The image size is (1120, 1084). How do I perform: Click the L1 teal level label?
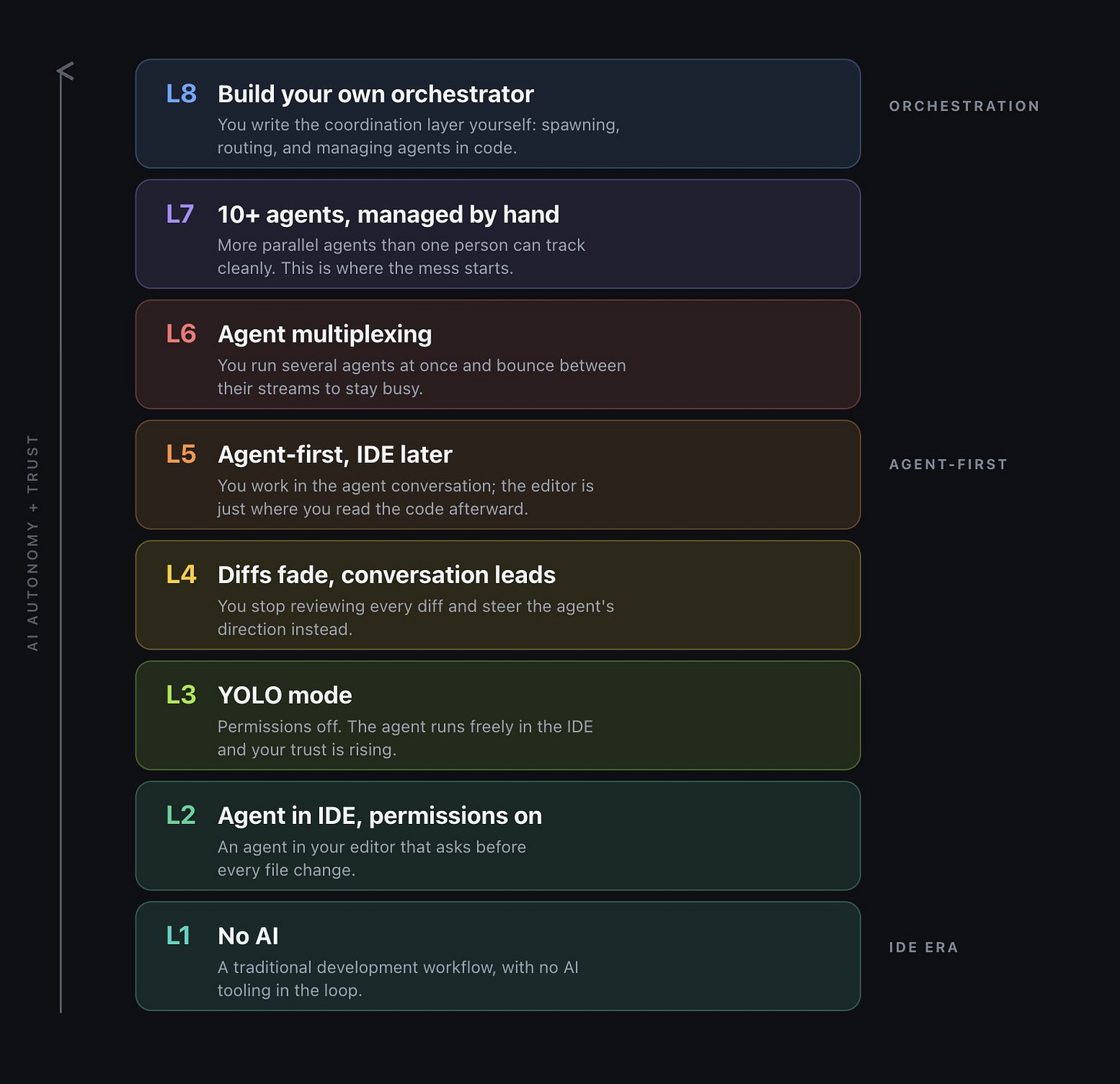(x=178, y=936)
